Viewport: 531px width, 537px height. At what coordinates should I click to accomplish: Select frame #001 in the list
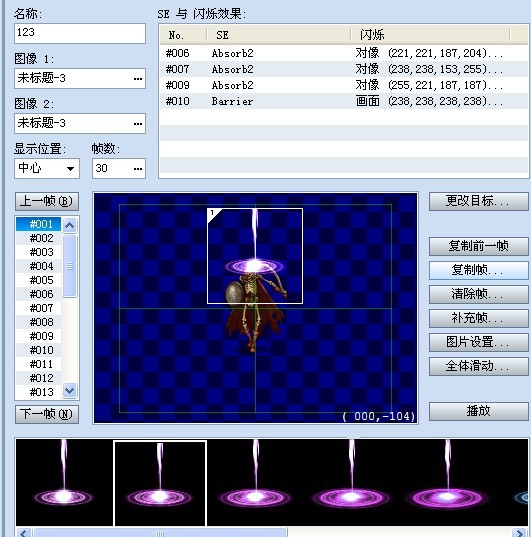(39, 224)
